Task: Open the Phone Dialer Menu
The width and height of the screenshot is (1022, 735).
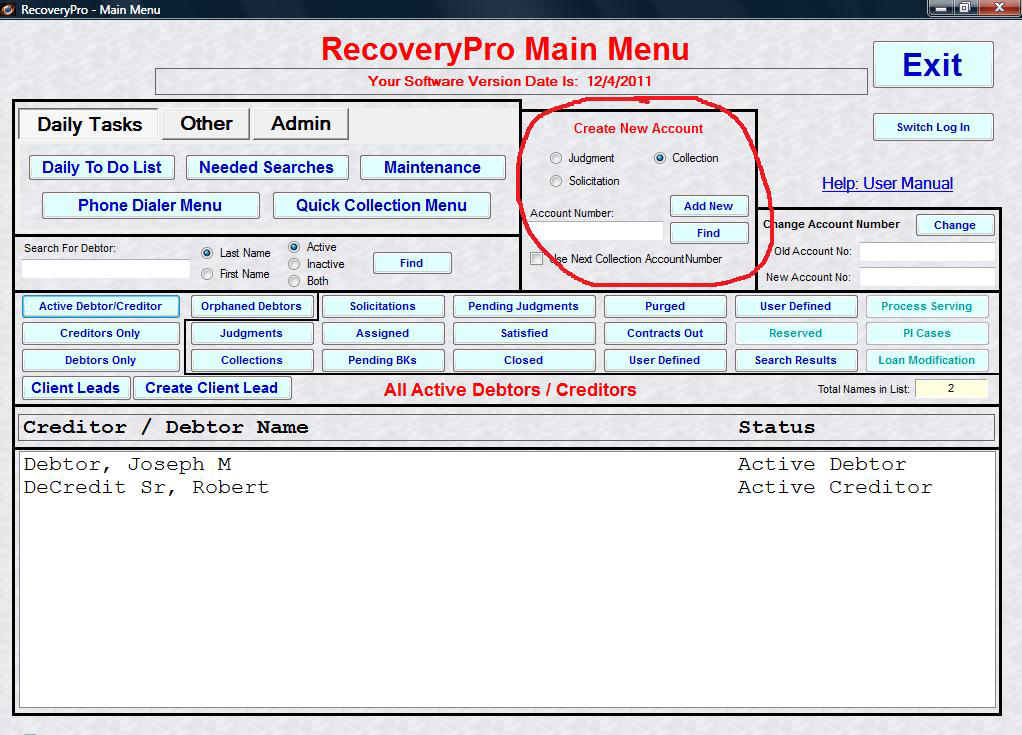Action: [150, 205]
